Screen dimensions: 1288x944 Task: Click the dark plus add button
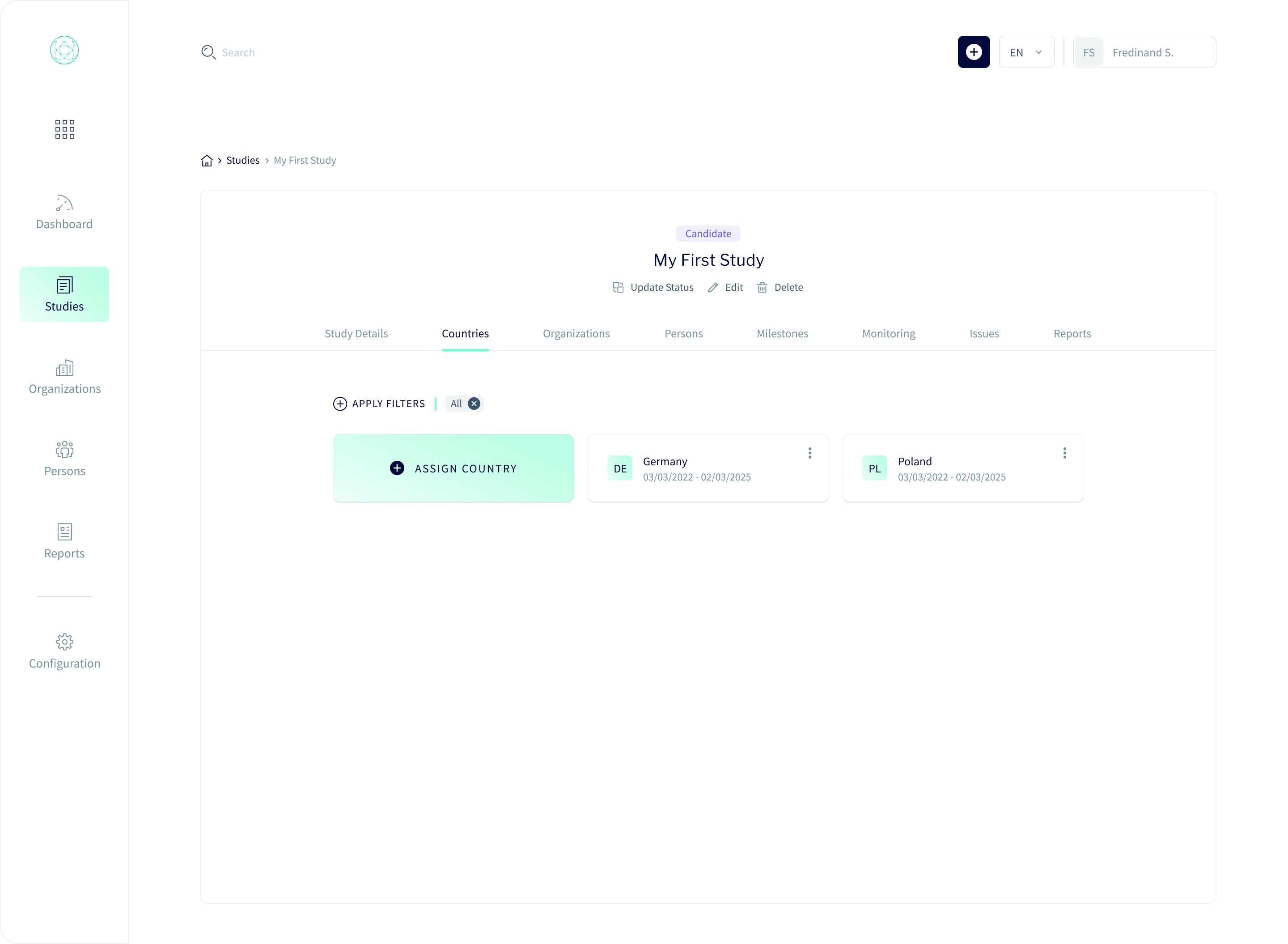973,52
